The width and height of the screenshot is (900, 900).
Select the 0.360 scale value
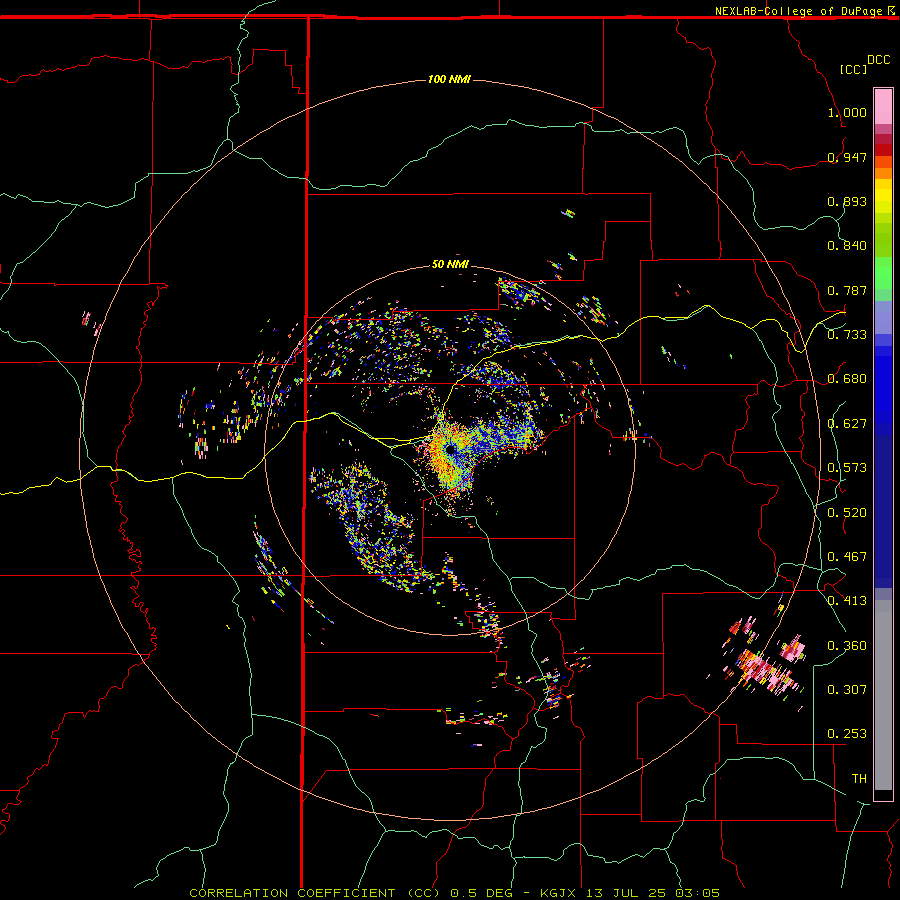[x=847, y=646]
